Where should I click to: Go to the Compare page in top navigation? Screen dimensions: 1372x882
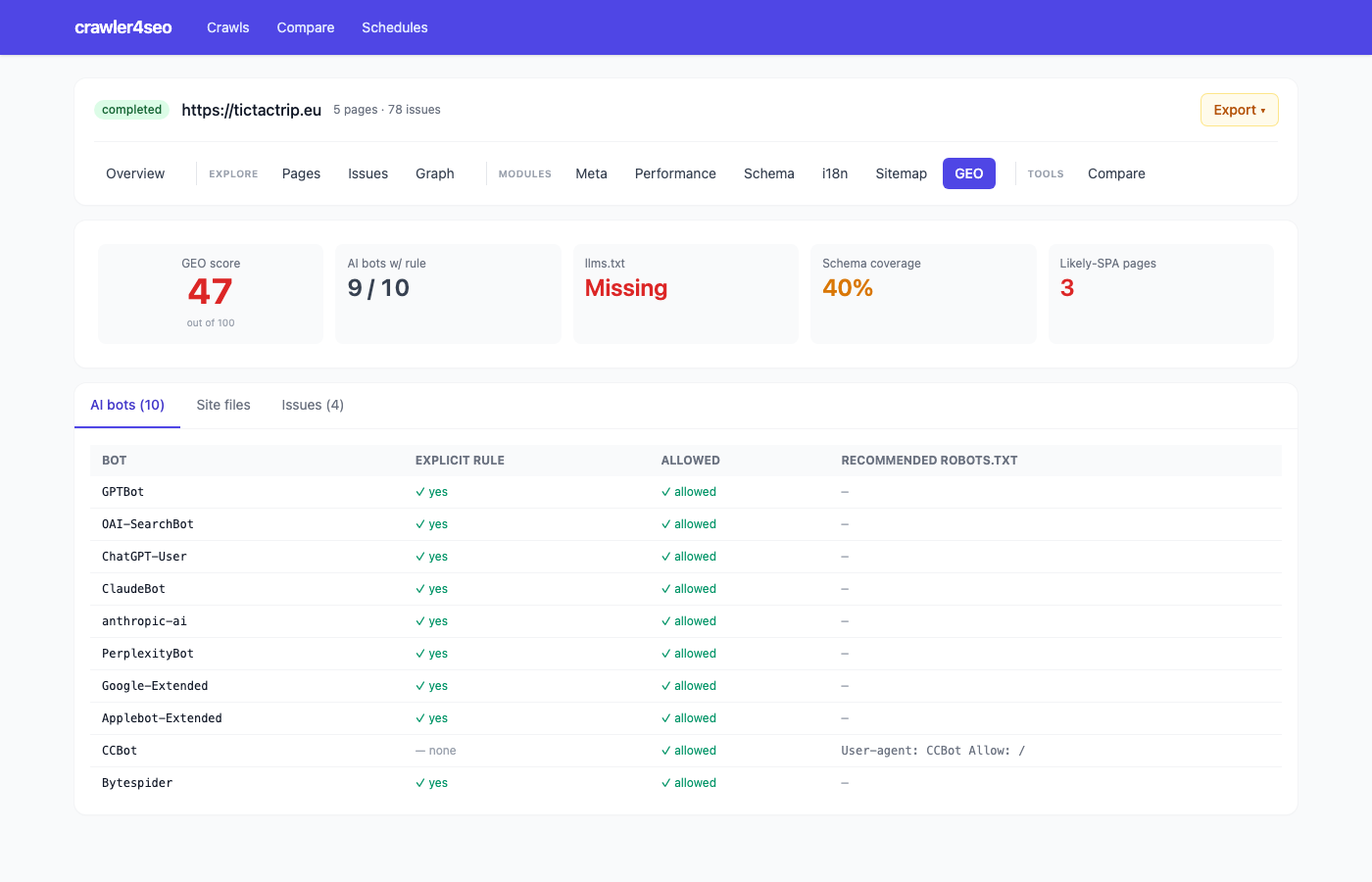coord(306,27)
